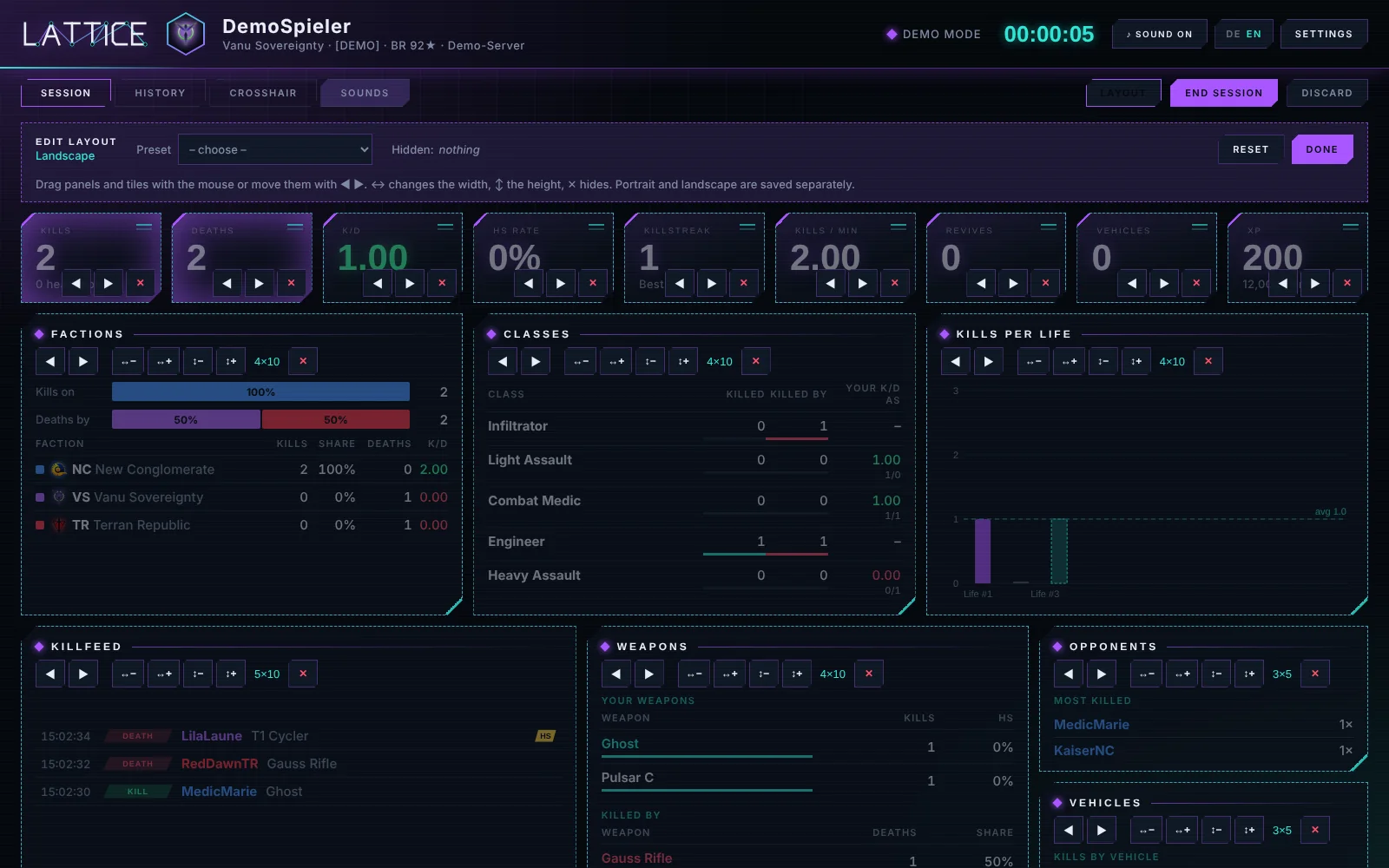The width and height of the screenshot is (1389, 868).
Task: Reset the layout
Action: click(1250, 149)
